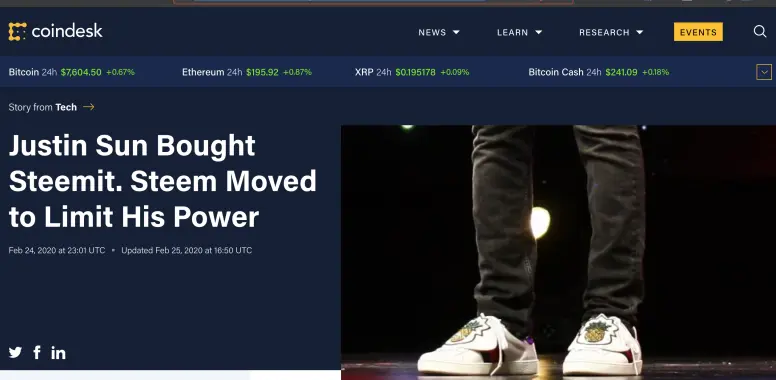Screen dimensions: 776x380
Task: Follow the arrow next to Tech
Action: click(x=89, y=107)
